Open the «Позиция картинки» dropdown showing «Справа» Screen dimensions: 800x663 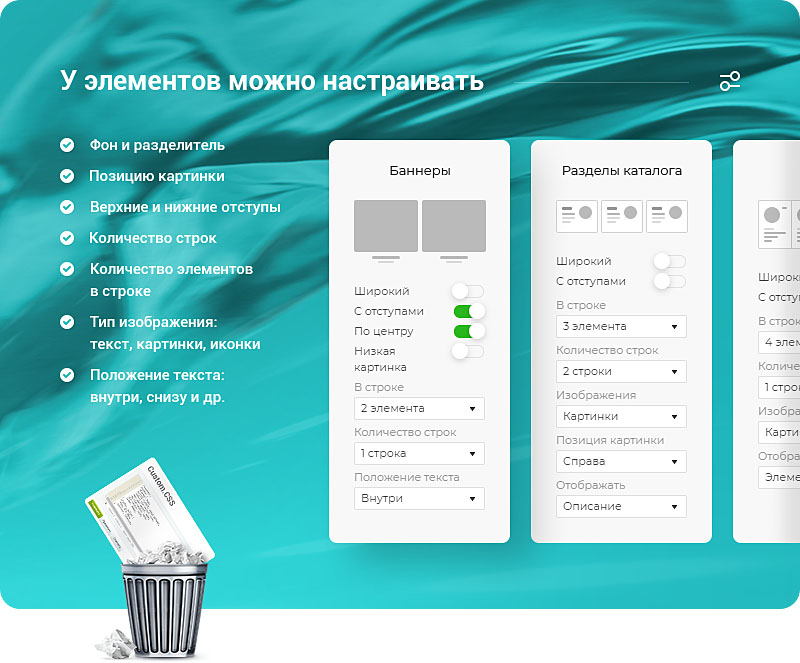(621, 461)
